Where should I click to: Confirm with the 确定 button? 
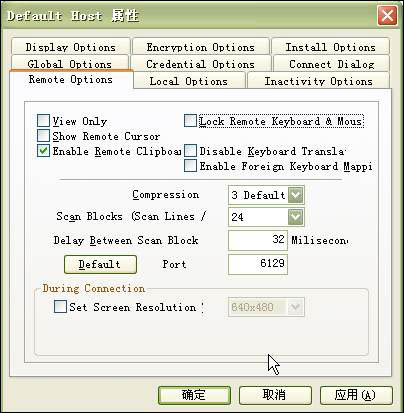tap(194, 395)
